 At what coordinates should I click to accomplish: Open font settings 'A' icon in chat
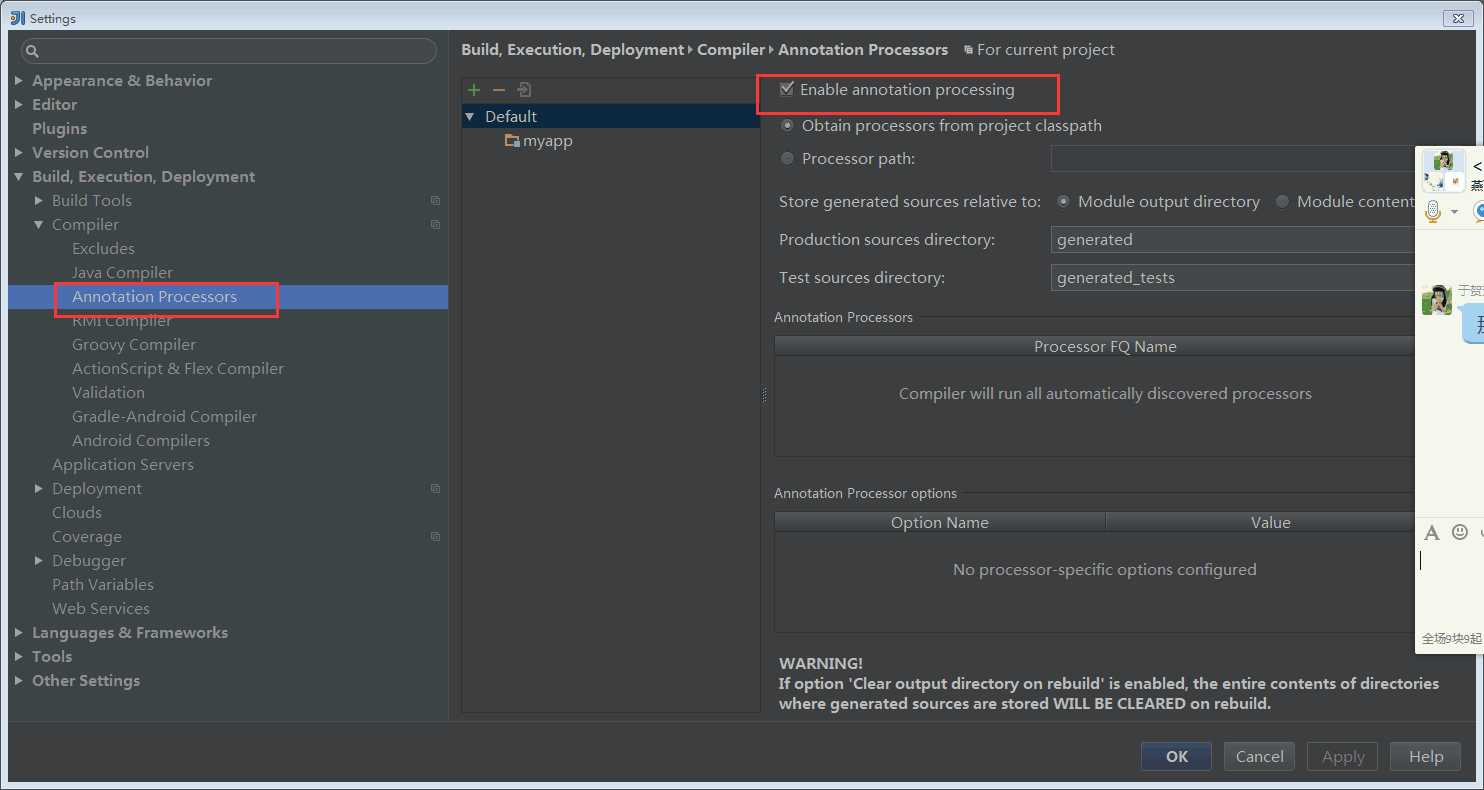[x=1432, y=533]
